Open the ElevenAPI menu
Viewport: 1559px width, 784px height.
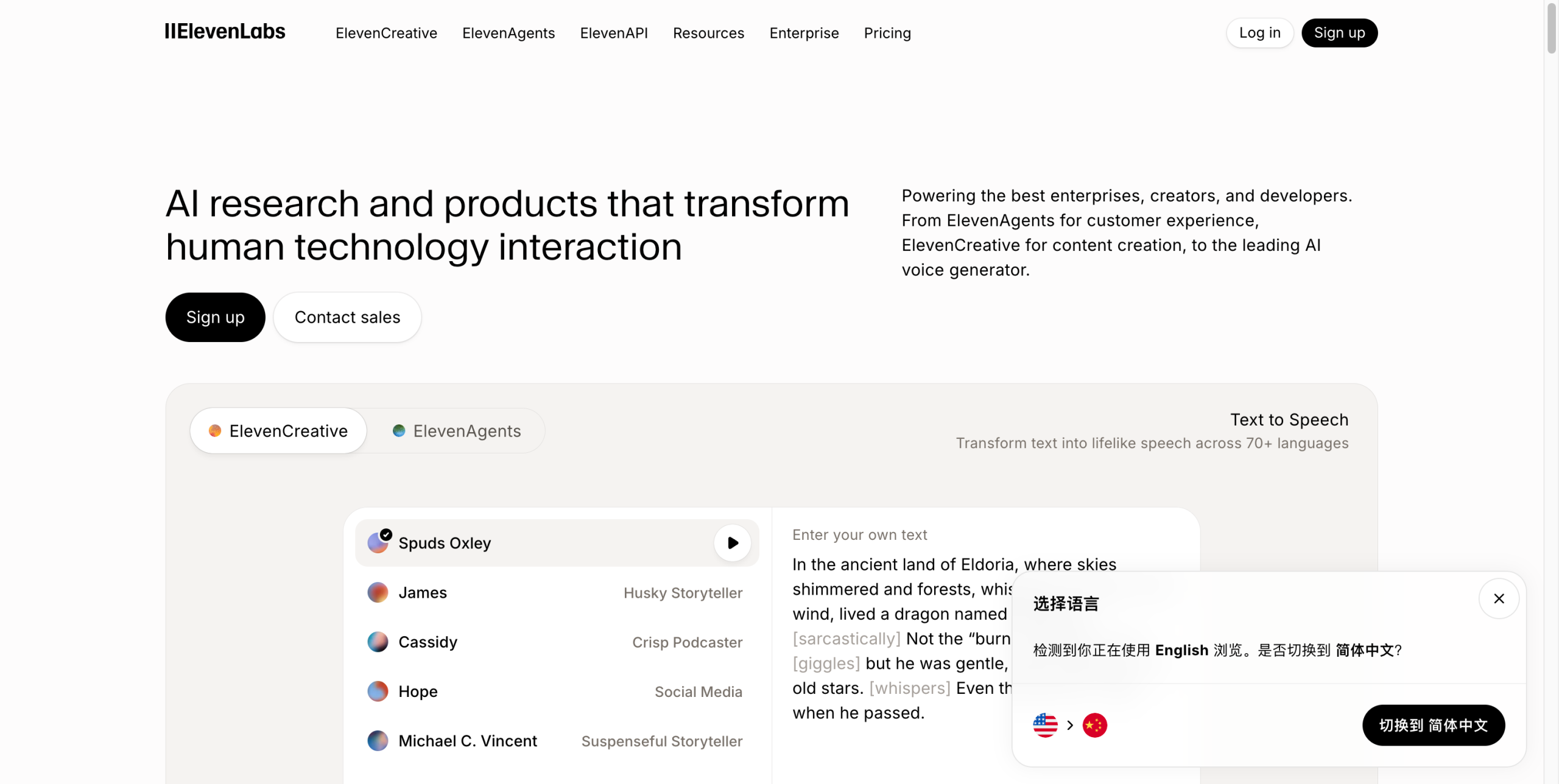pos(613,33)
